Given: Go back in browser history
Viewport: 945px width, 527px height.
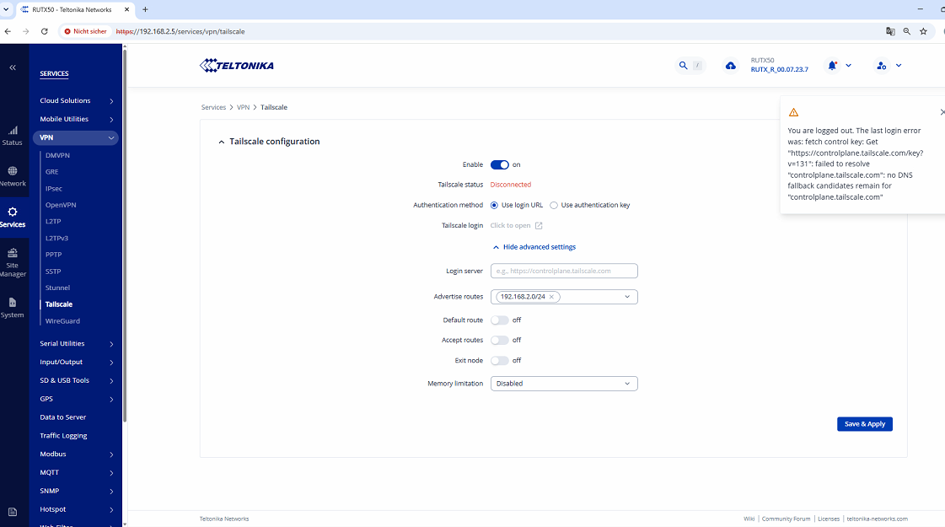Looking at the screenshot, I should [x=8, y=31].
